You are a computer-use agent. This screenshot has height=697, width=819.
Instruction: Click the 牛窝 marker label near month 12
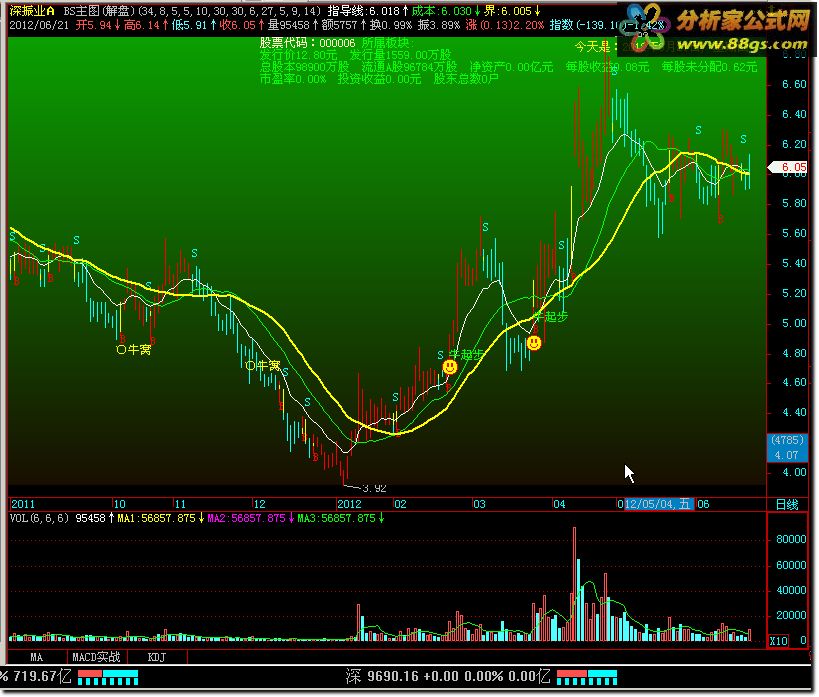pos(263,365)
